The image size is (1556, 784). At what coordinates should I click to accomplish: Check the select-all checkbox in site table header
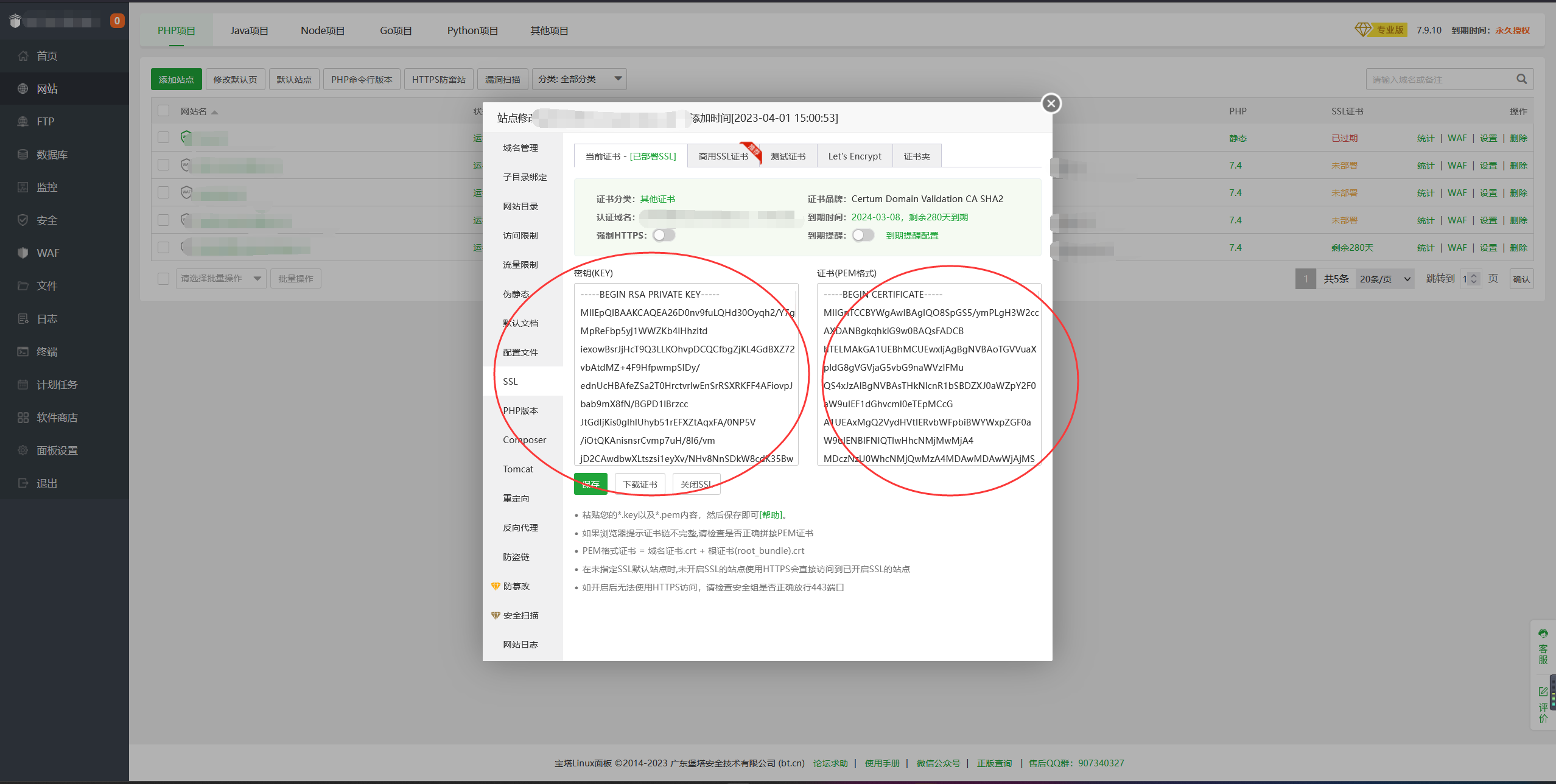click(163, 111)
